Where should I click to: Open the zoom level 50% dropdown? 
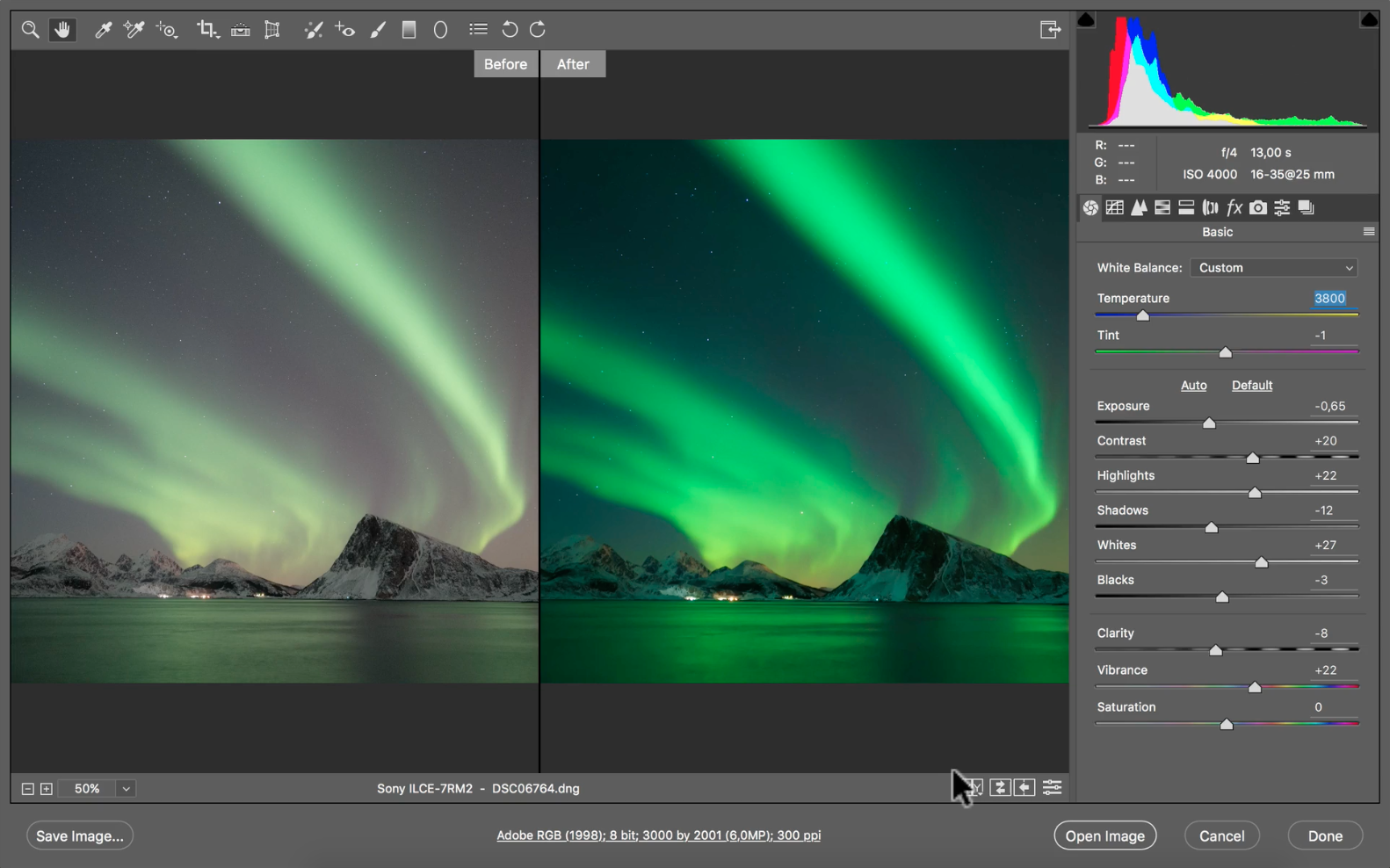click(x=126, y=789)
